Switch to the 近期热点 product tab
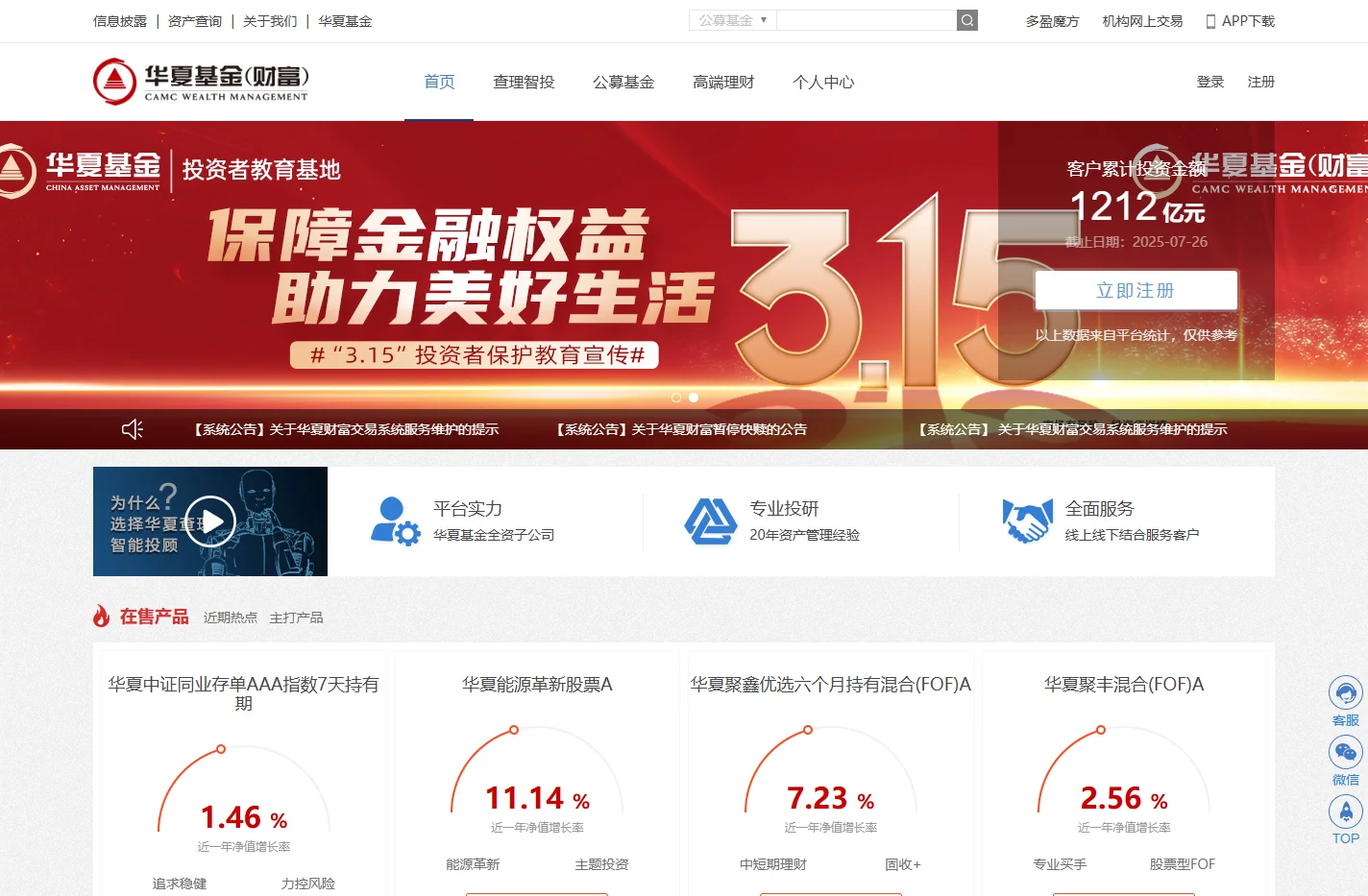1368x896 pixels. pos(231,618)
